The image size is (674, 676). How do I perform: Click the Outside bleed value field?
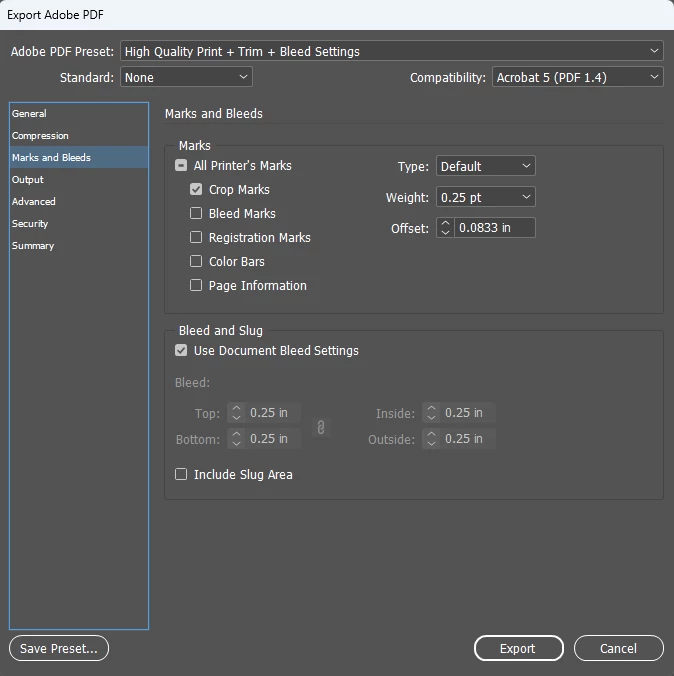point(467,439)
